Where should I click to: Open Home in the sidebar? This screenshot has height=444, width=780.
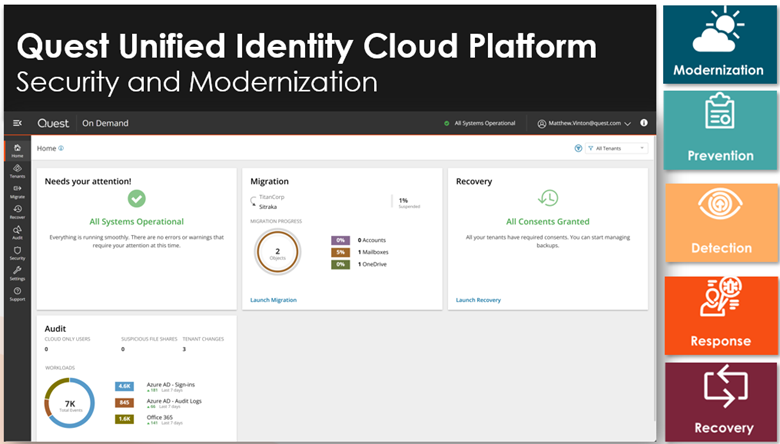17,150
